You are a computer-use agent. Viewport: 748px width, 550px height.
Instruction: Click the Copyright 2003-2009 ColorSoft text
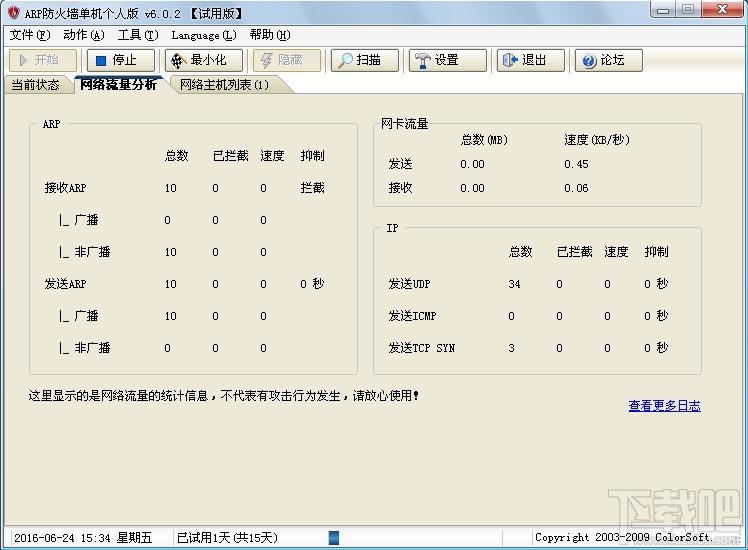pos(623,538)
